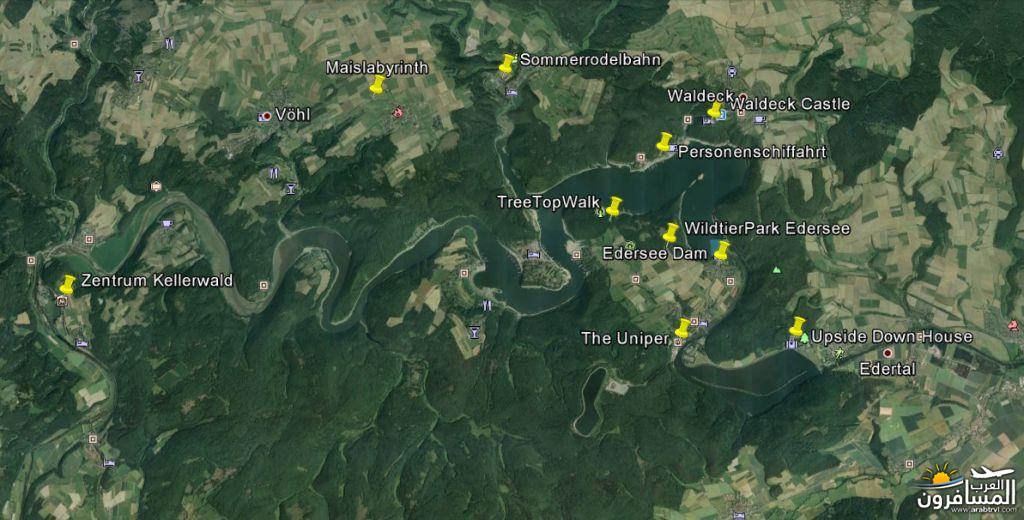The width and height of the screenshot is (1024, 520).
Task: Click the Arab Travelers watermark logo
Action: click(x=967, y=488)
